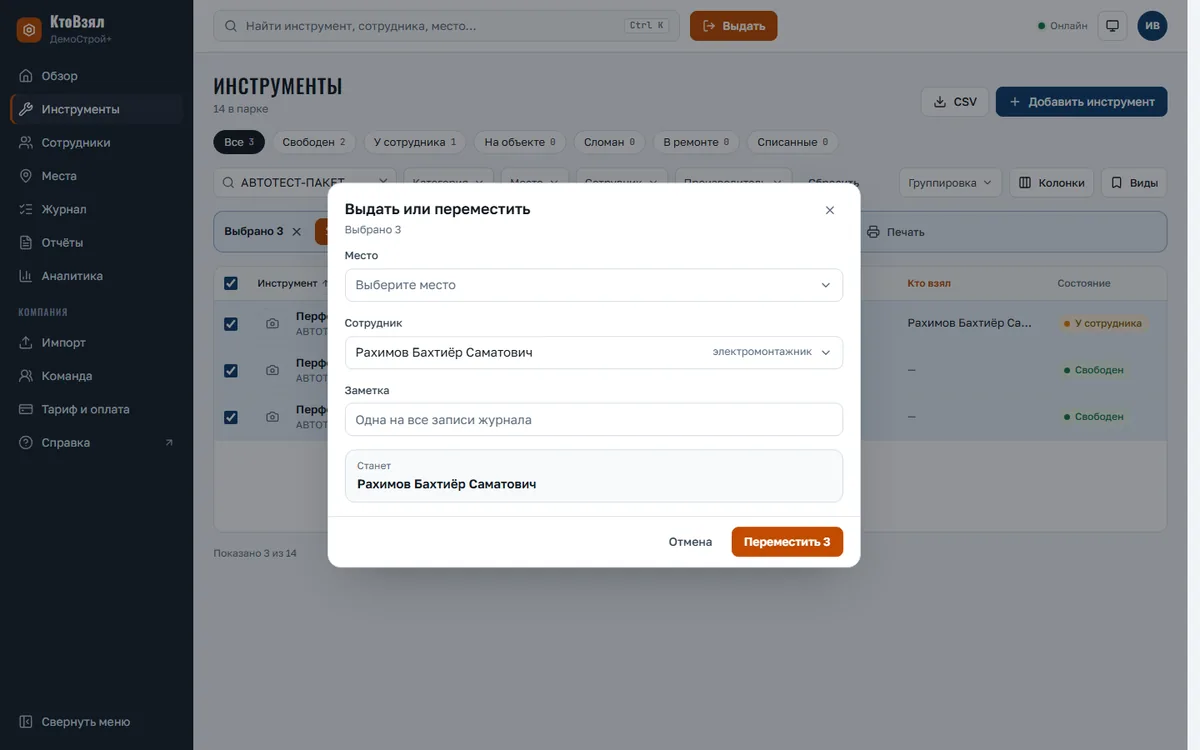Select the Все filter tab
Viewport: 1200px width, 750px height.
pyautogui.click(x=239, y=142)
